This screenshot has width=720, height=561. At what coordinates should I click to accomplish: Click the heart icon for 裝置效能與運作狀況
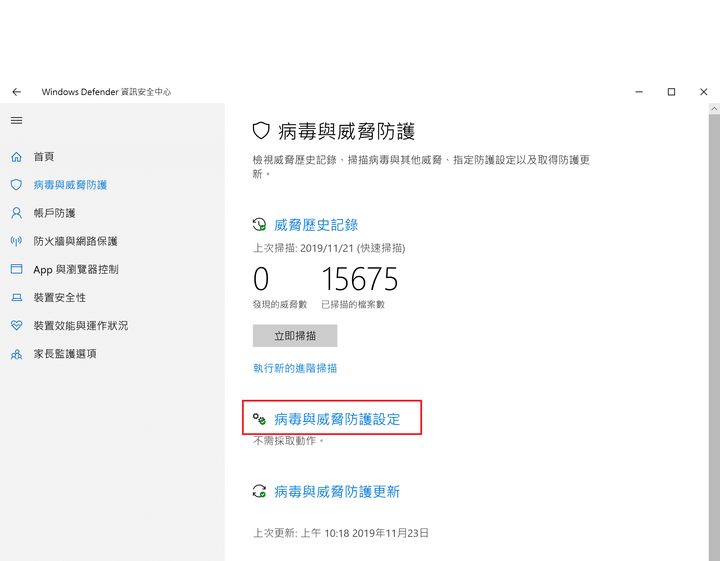pyautogui.click(x=16, y=325)
